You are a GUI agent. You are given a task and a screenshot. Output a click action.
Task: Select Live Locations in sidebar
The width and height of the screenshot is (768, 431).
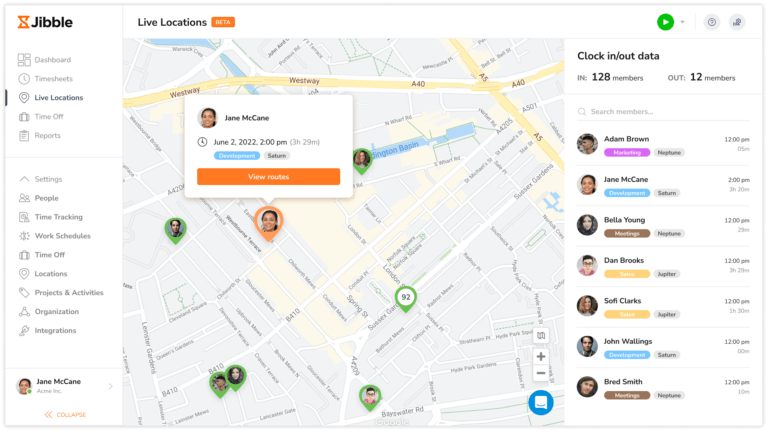click(x=50, y=97)
